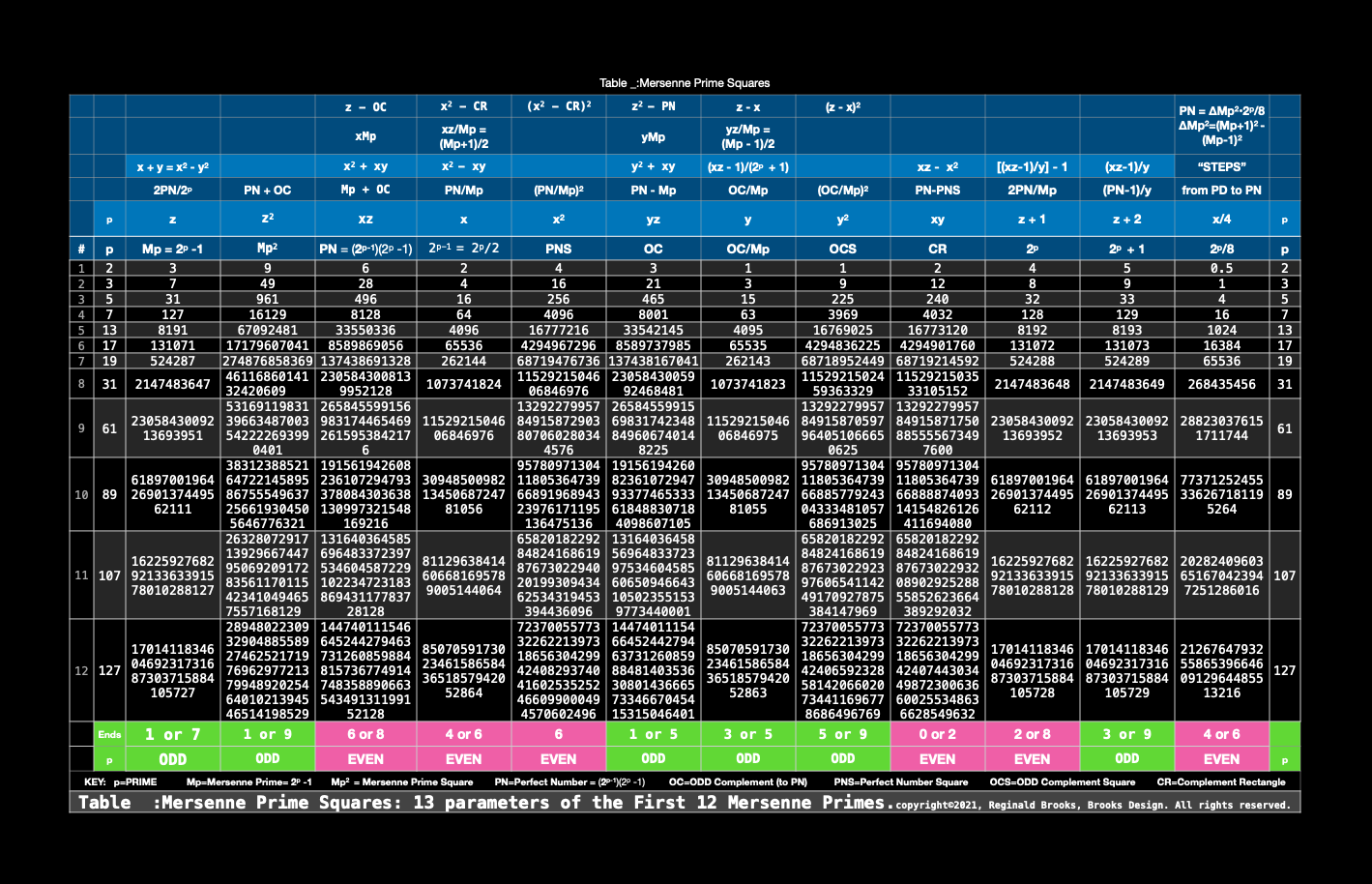This screenshot has height=884, width=1372.
Task: Click the pink "0 or 2" cell
Action: point(937,734)
